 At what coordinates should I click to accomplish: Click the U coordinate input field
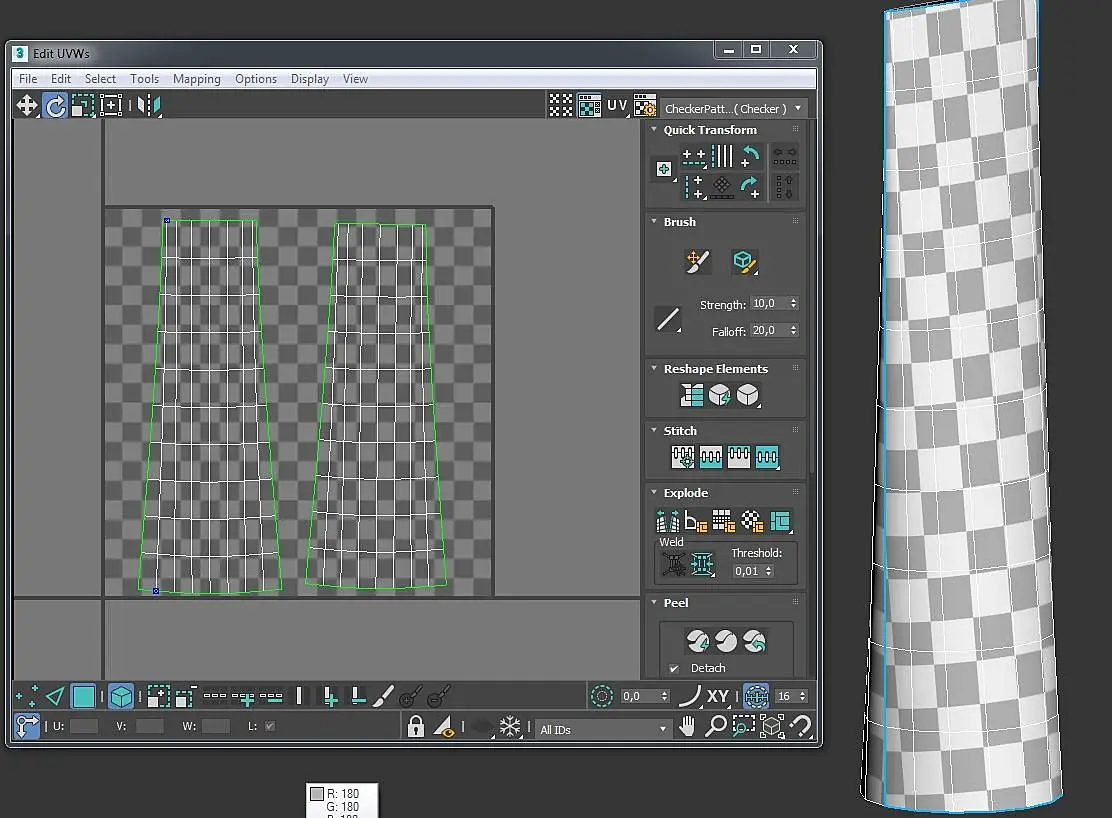(84, 726)
